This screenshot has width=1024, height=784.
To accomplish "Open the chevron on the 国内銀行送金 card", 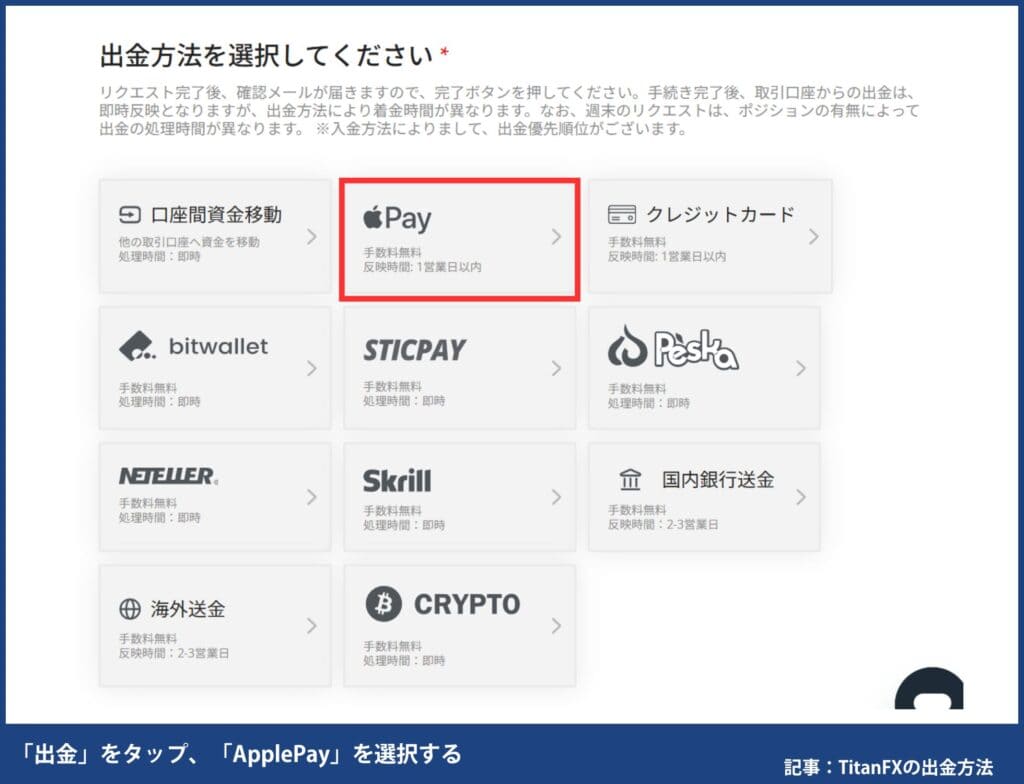I will 801,497.
